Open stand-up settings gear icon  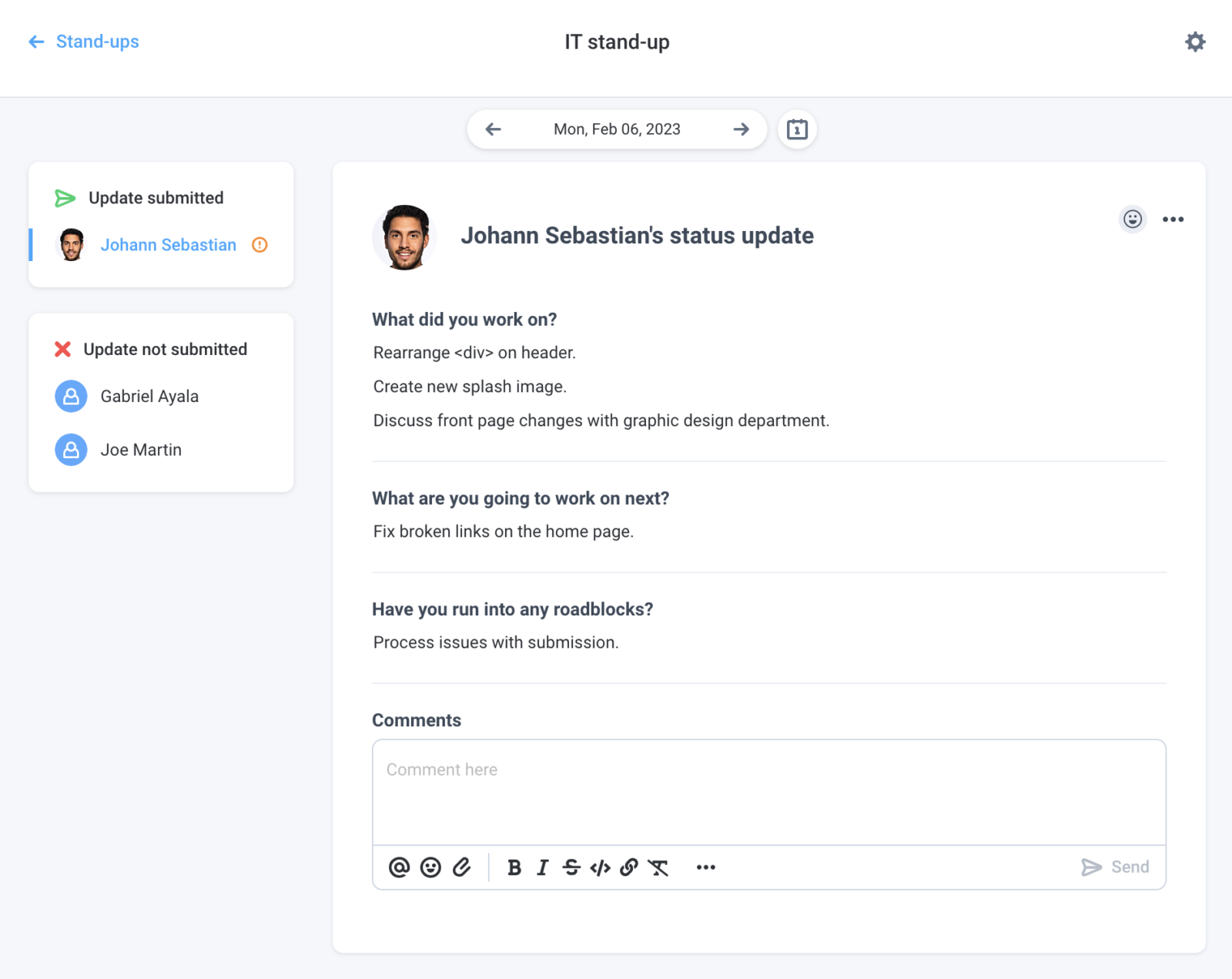coord(1195,42)
